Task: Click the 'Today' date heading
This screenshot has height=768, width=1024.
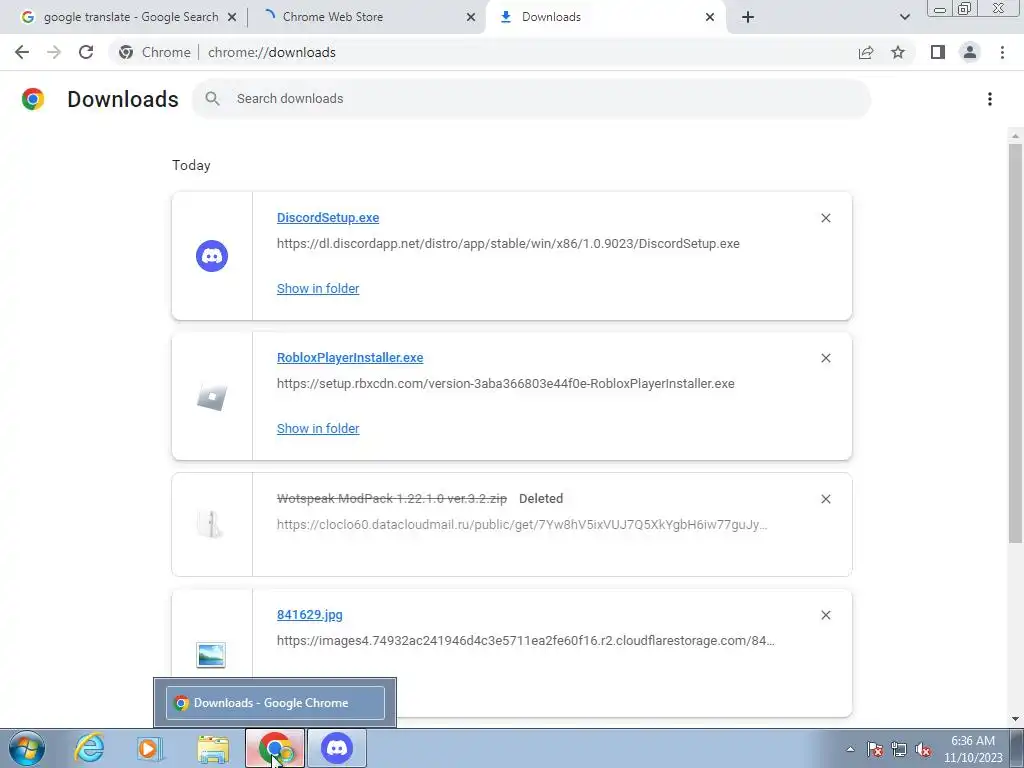Action: [x=191, y=165]
